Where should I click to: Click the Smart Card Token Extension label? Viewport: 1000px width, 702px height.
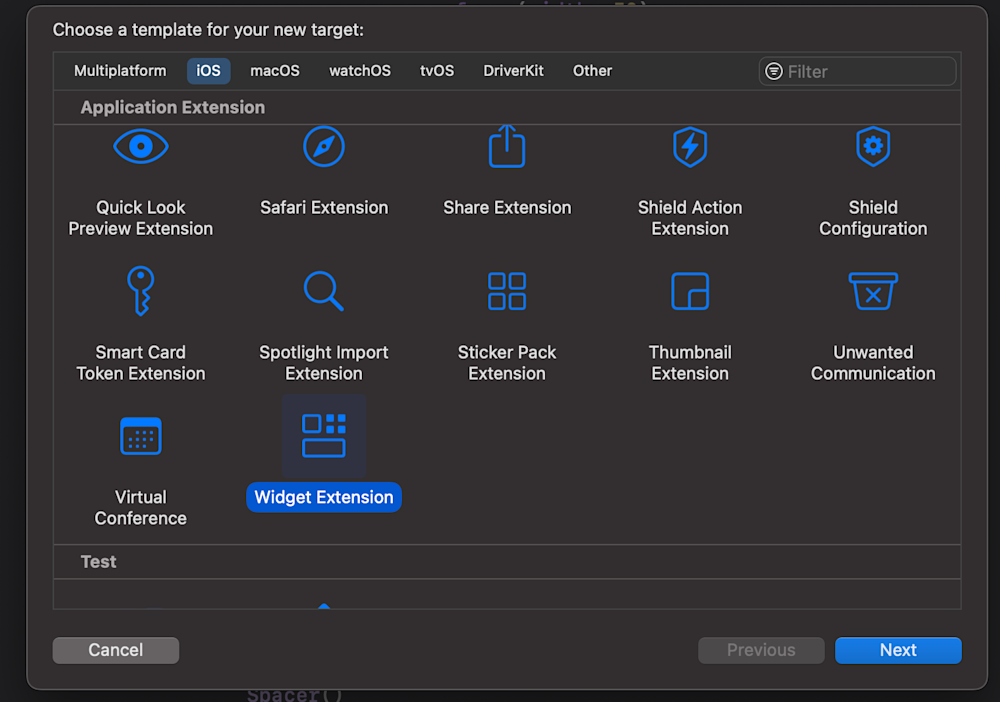point(140,363)
